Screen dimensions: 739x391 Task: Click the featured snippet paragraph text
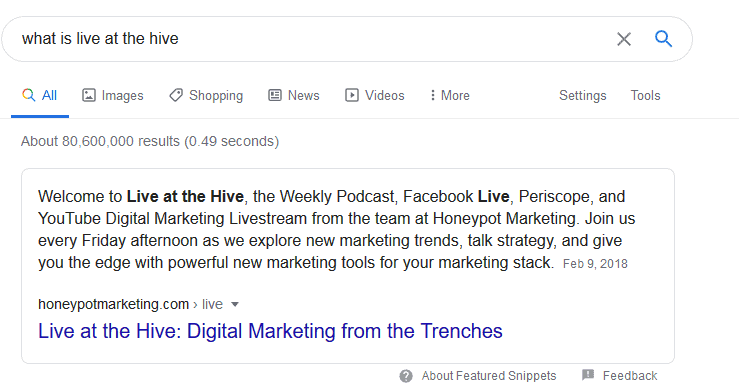(337, 229)
